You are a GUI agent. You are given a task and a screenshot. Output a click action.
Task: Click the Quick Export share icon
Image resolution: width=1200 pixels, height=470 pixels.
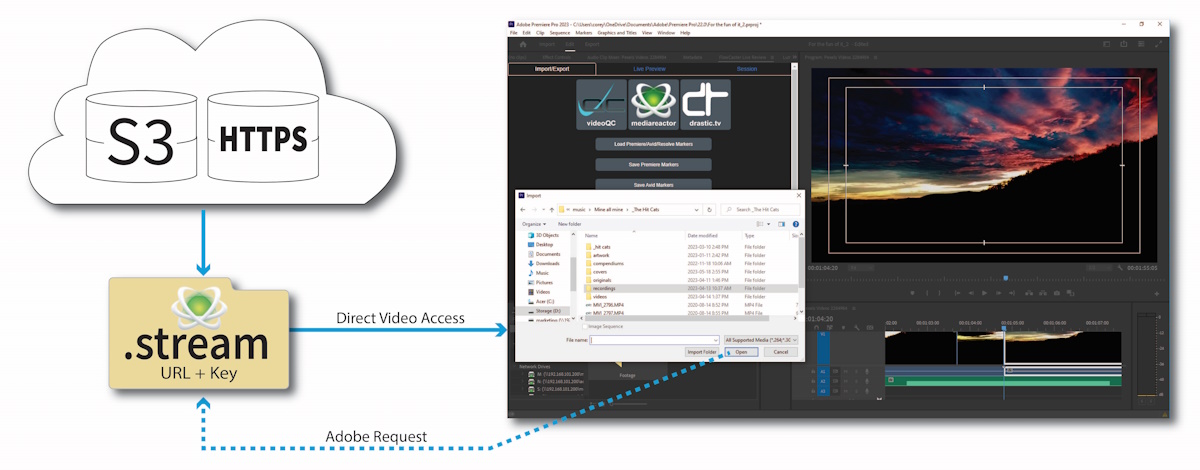[1125, 44]
